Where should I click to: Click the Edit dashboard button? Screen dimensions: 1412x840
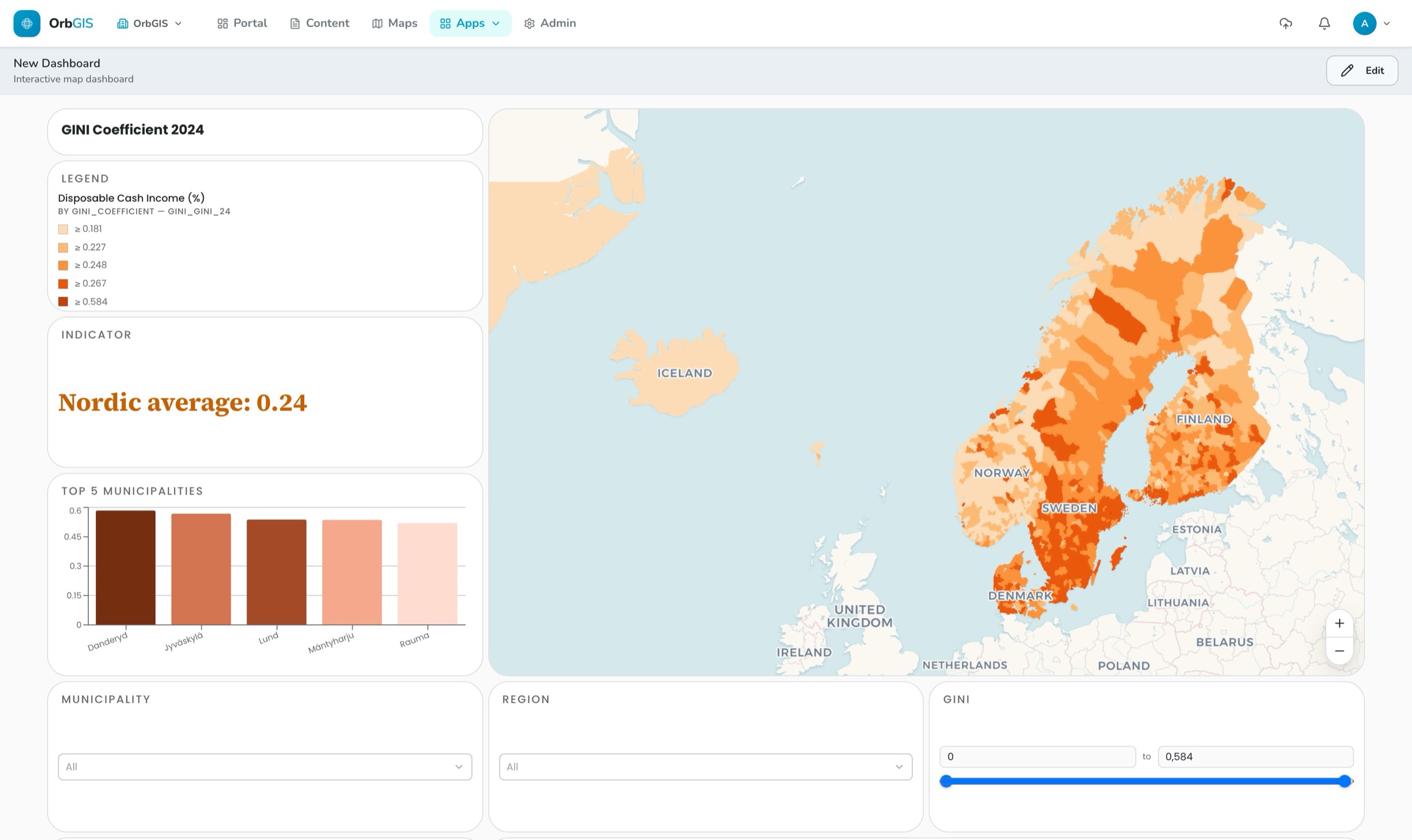pos(1362,71)
